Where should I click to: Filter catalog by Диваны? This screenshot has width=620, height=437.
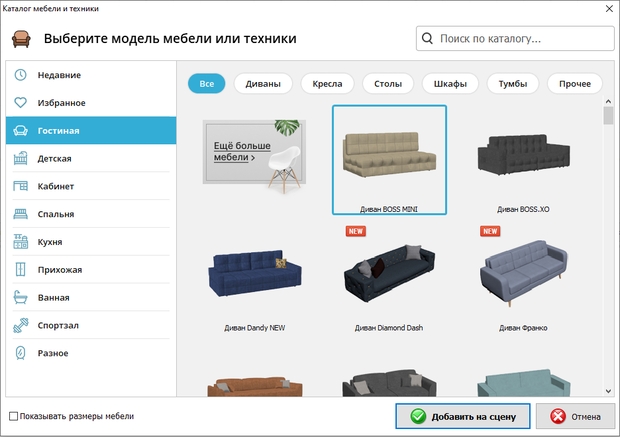263,83
